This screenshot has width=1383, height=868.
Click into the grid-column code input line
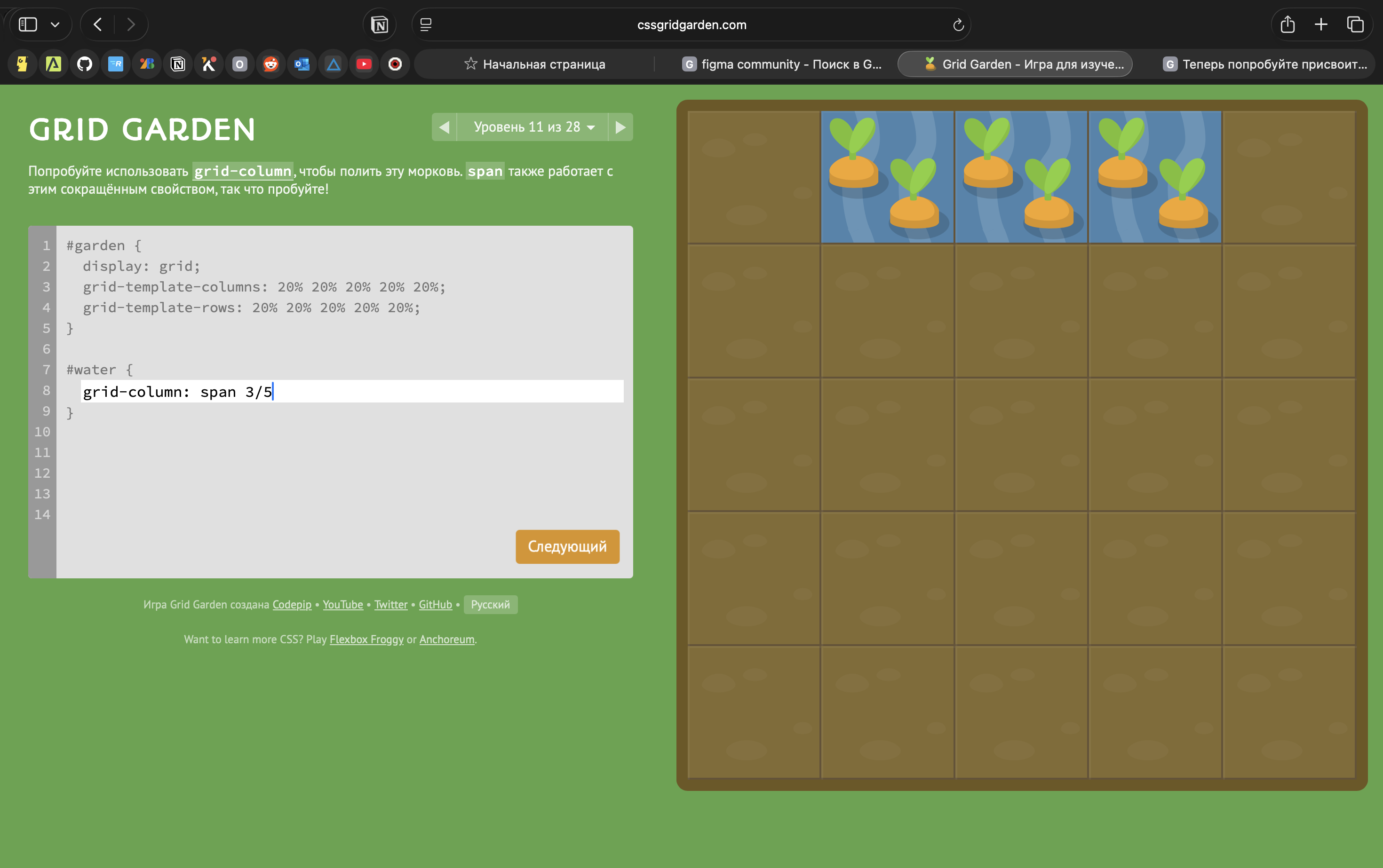(351, 392)
